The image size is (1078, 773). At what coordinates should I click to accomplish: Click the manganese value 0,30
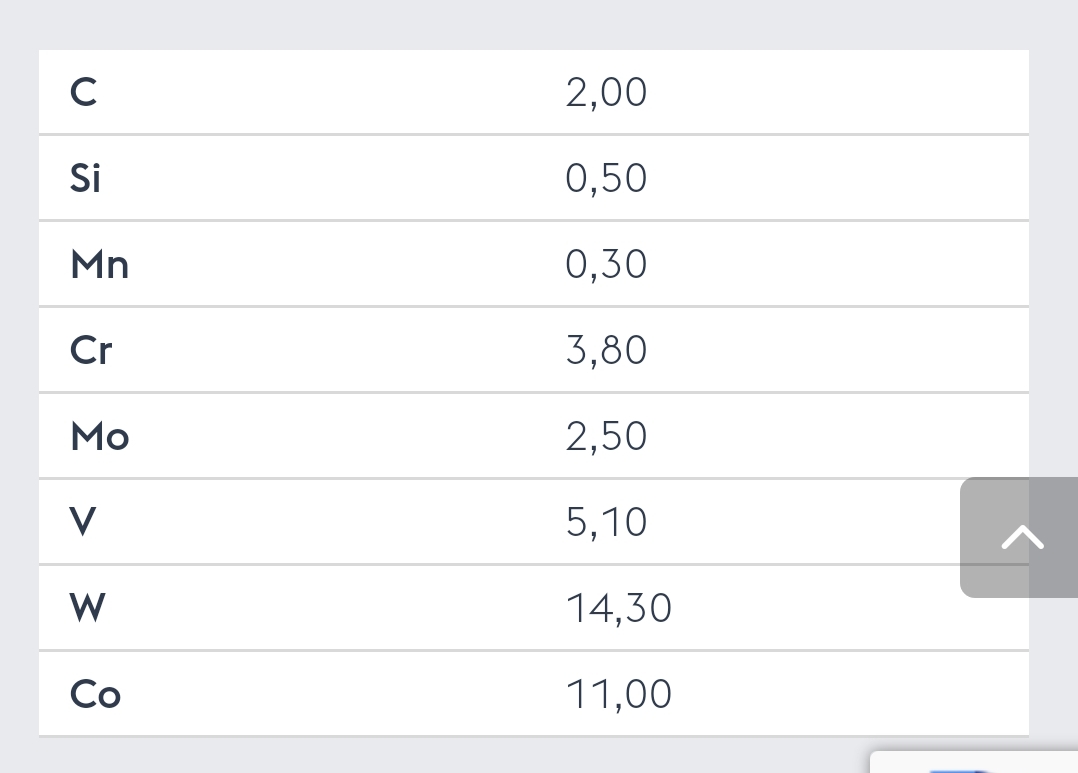tap(606, 264)
